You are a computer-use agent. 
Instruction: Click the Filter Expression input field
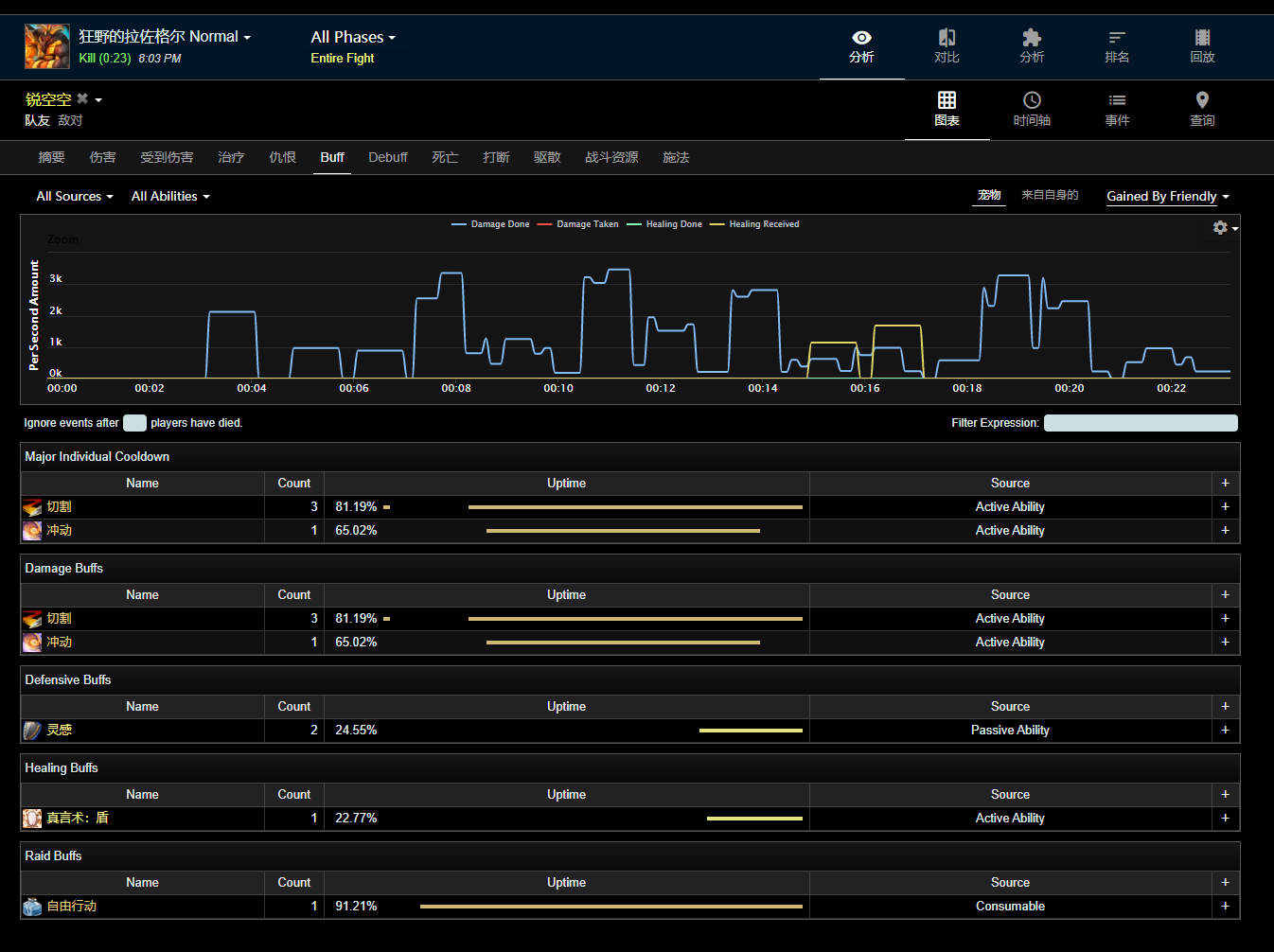click(x=1140, y=423)
